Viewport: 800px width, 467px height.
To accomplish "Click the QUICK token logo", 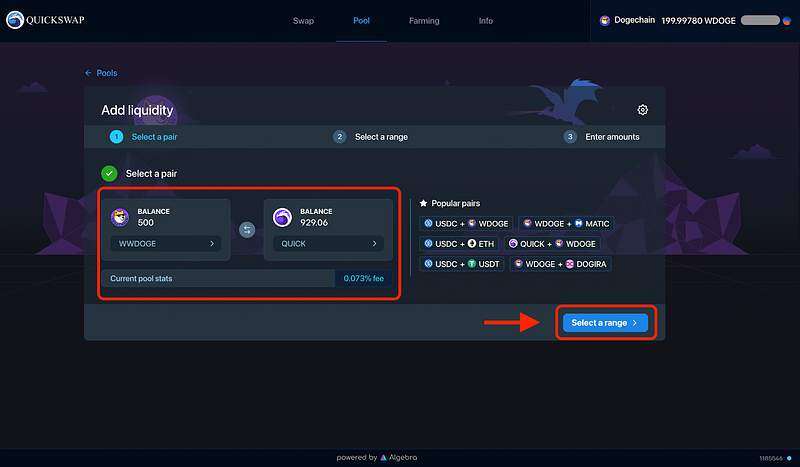I will 282,217.
